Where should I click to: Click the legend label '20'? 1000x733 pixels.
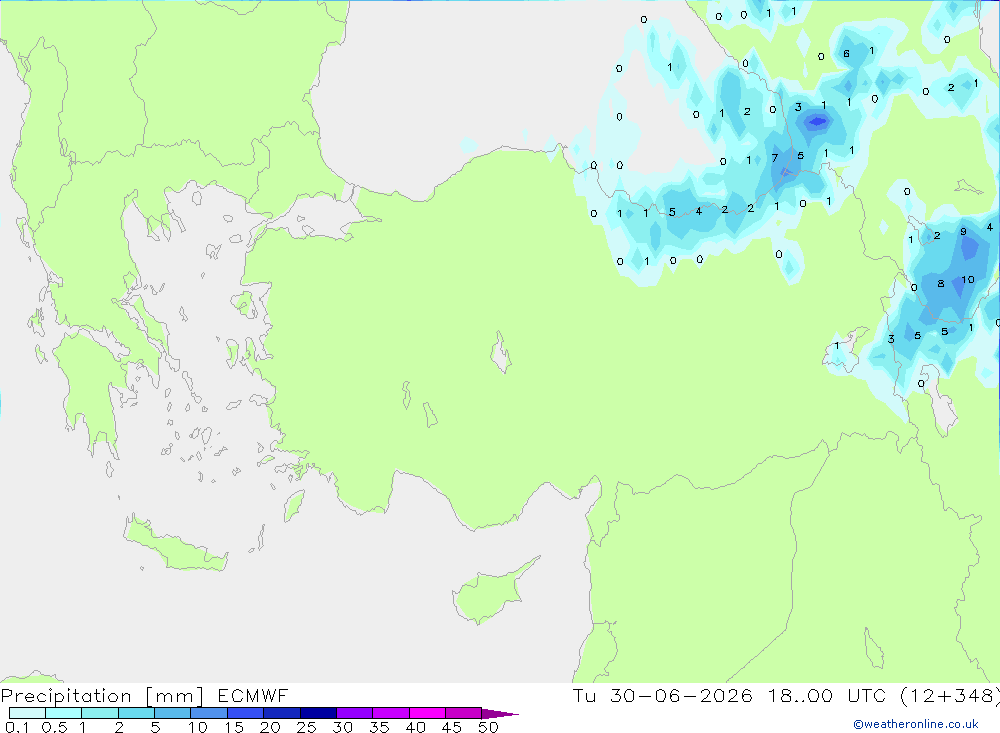click(270, 727)
